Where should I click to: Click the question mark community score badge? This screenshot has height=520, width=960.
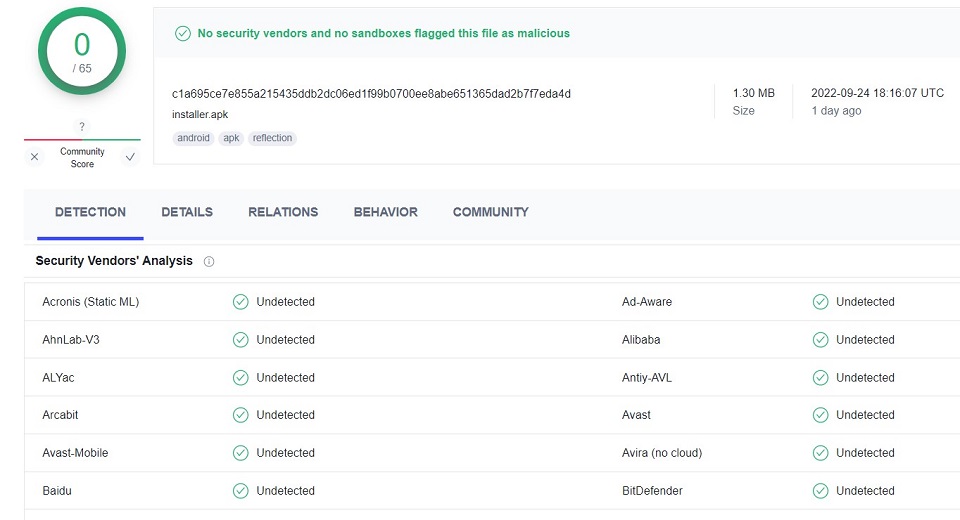(x=82, y=127)
